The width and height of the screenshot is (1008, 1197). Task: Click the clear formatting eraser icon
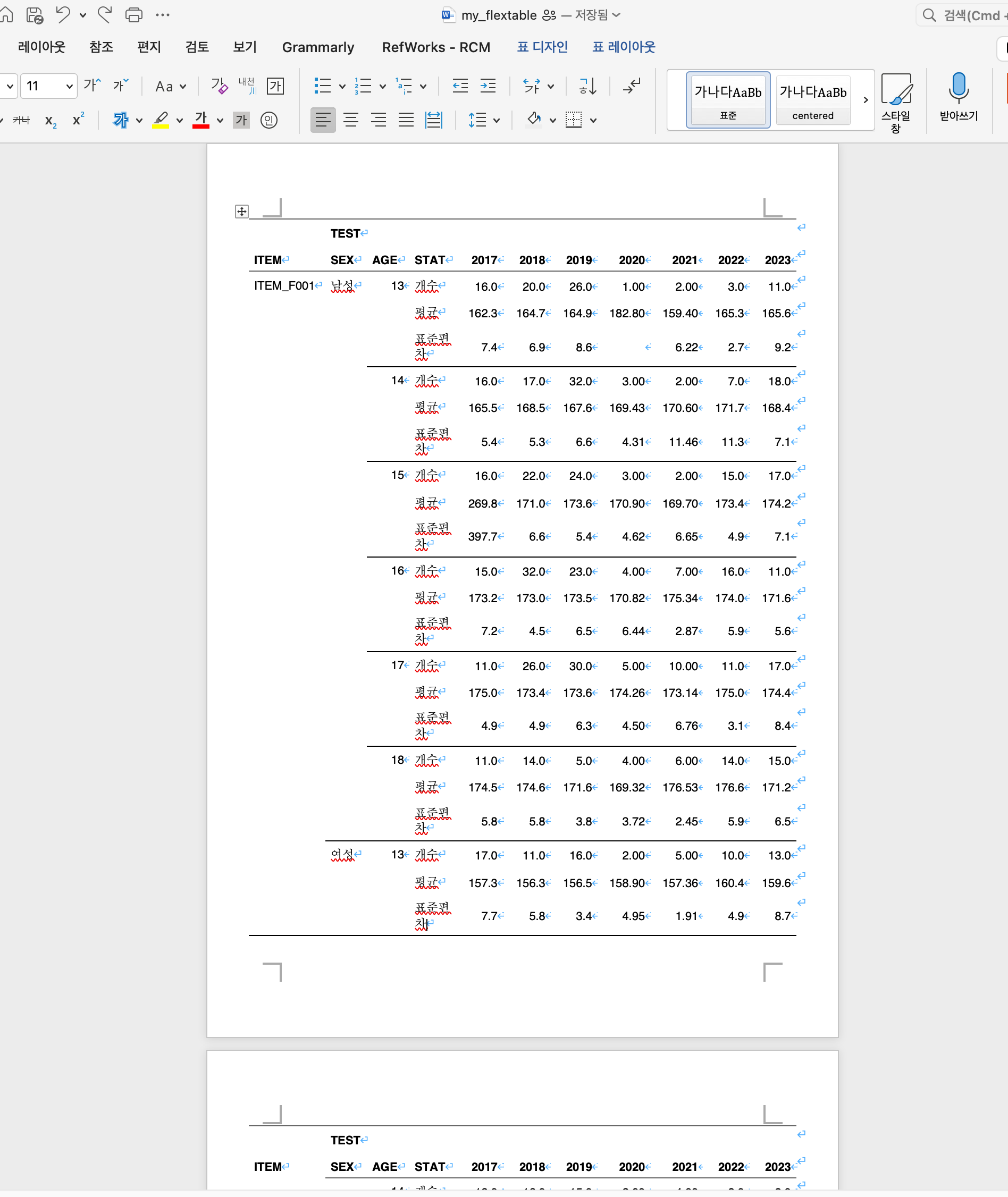[x=219, y=86]
